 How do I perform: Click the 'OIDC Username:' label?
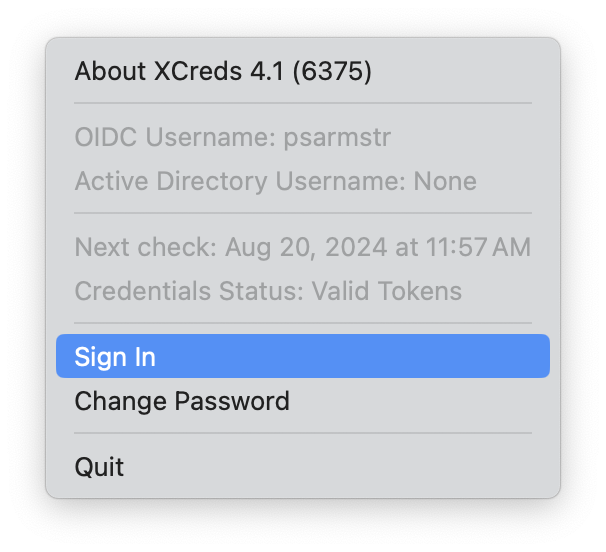(171, 137)
